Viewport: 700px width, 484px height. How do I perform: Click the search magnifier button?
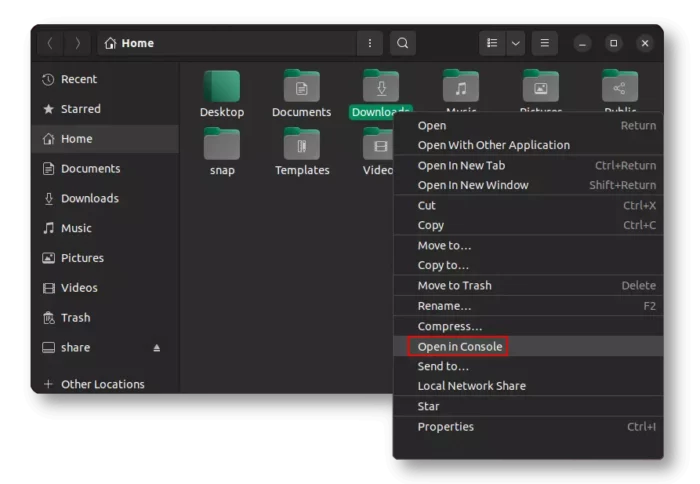(403, 43)
